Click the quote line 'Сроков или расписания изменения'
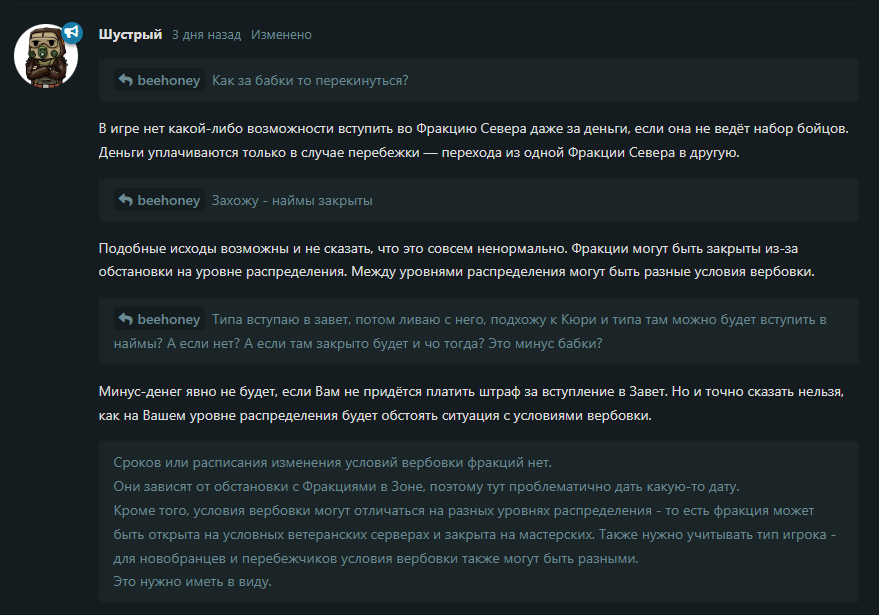879x615 pixels. coord(333,463)
